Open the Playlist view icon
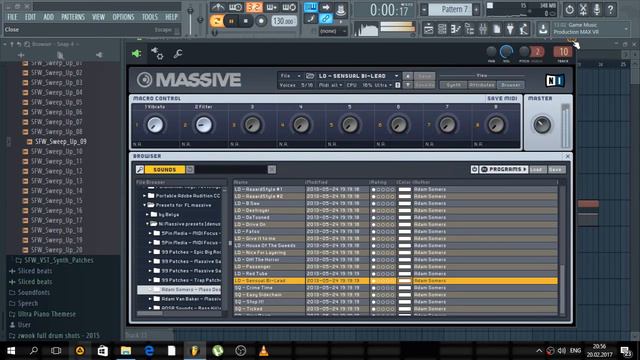Image resolution: width=640 pixels, height=360 pixels. (x=429, y=29)
